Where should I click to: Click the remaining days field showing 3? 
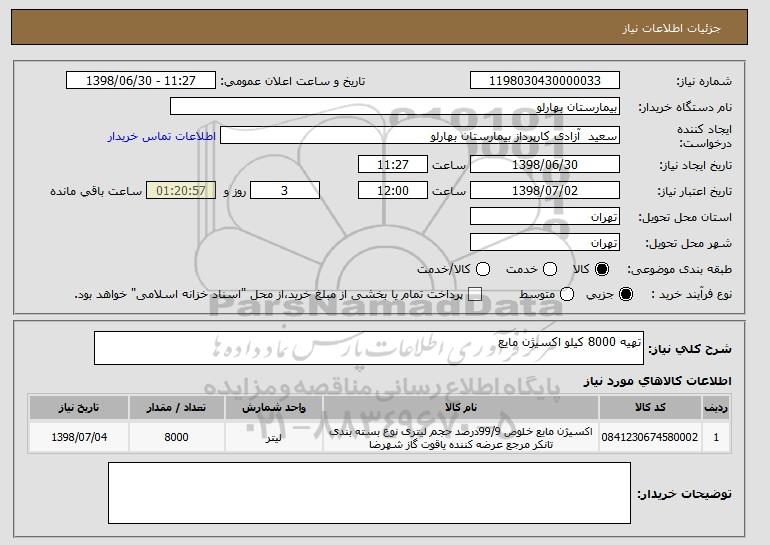[x=285, y=191]
